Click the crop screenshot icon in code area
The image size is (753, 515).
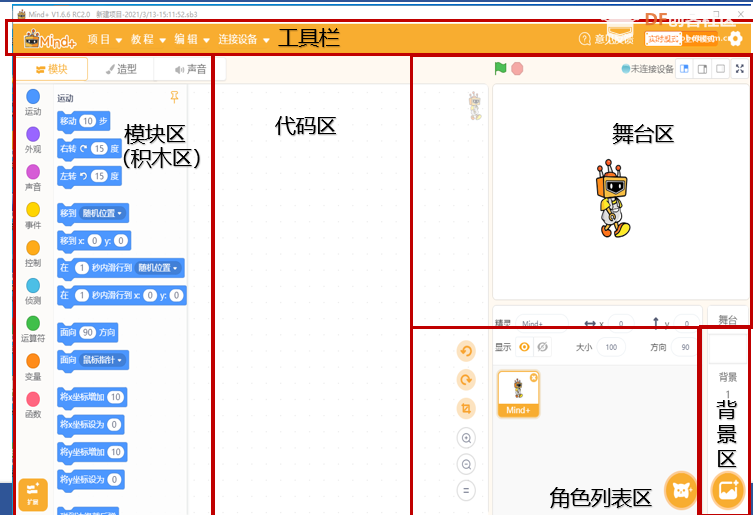pyautogui.click(x=466, y=408)
